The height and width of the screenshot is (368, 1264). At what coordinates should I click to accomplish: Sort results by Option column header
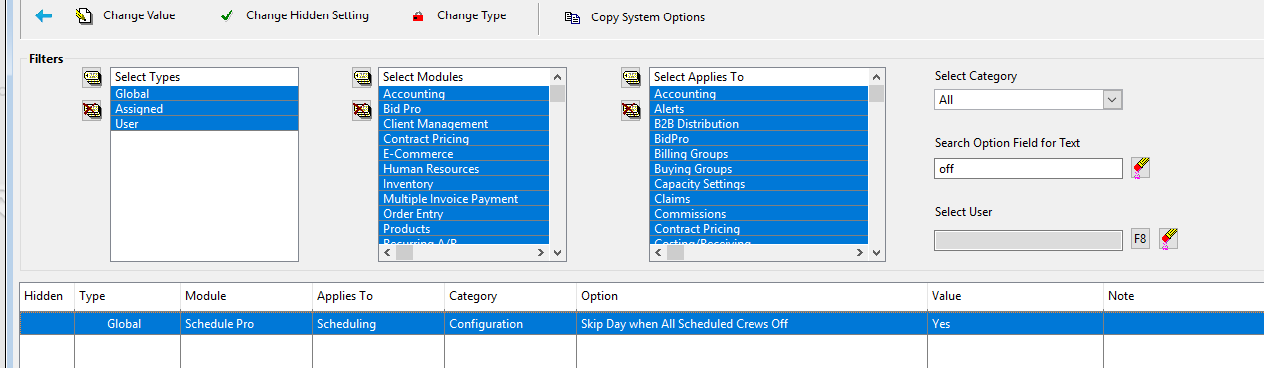751,297
